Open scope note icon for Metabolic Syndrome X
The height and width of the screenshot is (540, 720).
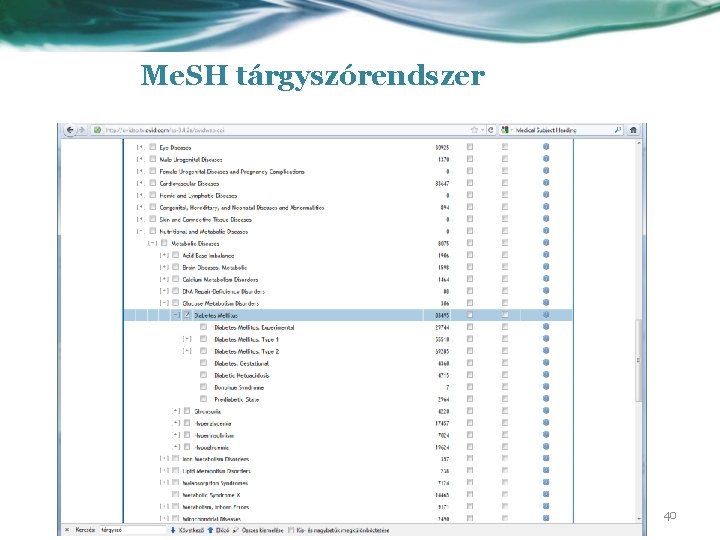coord(546,494)
